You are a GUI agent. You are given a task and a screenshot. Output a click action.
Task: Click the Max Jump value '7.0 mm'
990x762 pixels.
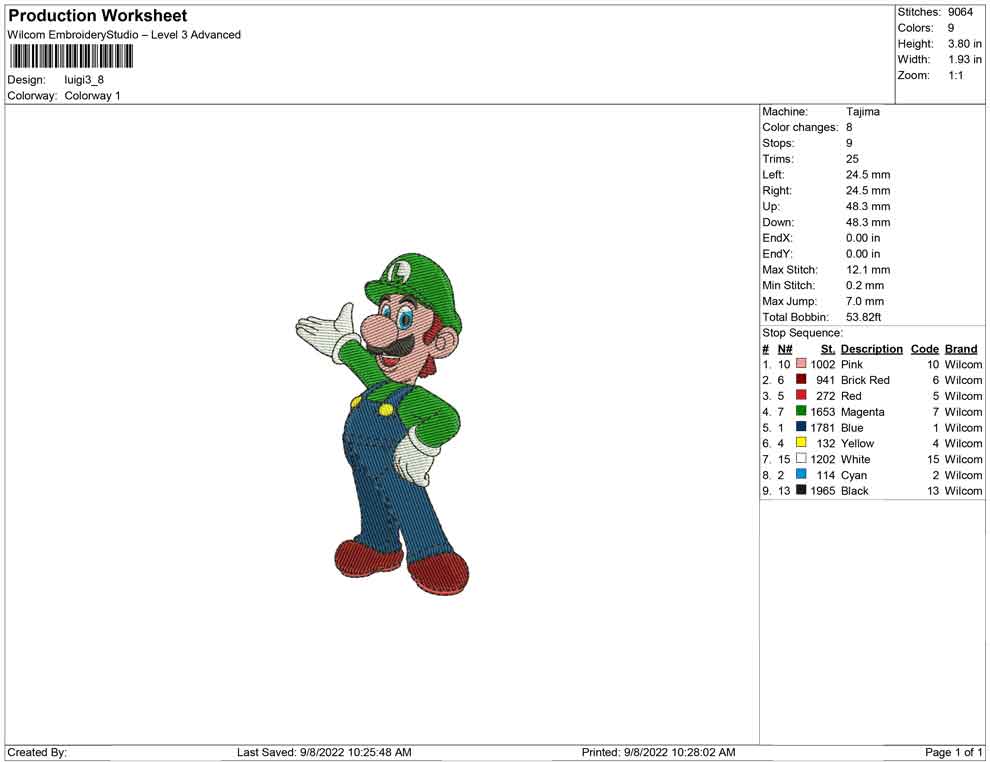point(865,301)
